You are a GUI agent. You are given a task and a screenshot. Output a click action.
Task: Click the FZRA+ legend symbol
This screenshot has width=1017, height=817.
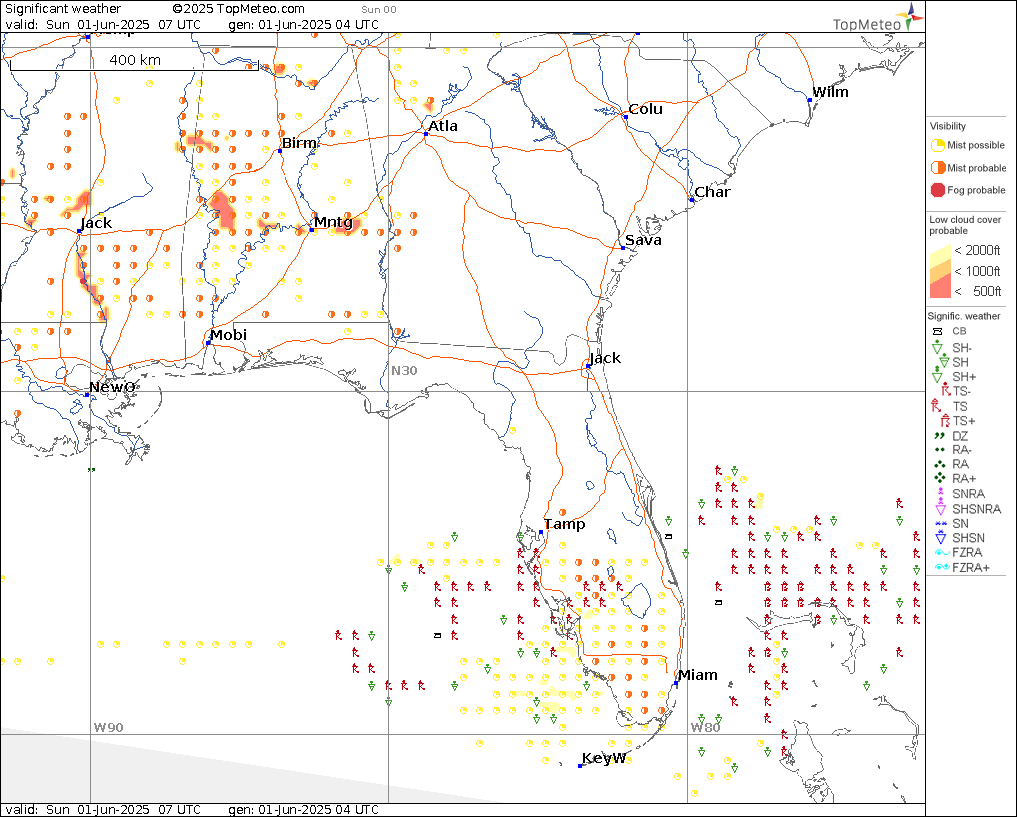pos(942,567)
